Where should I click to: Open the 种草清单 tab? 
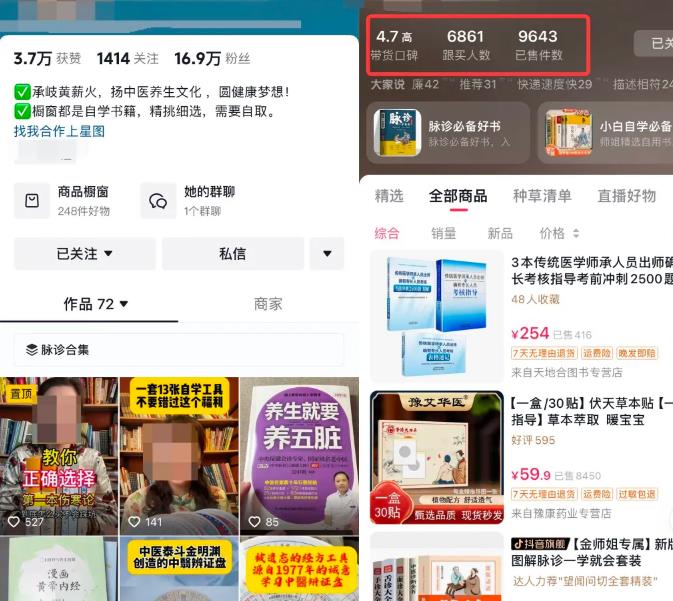pyautogui.click(x=542, y=196)
